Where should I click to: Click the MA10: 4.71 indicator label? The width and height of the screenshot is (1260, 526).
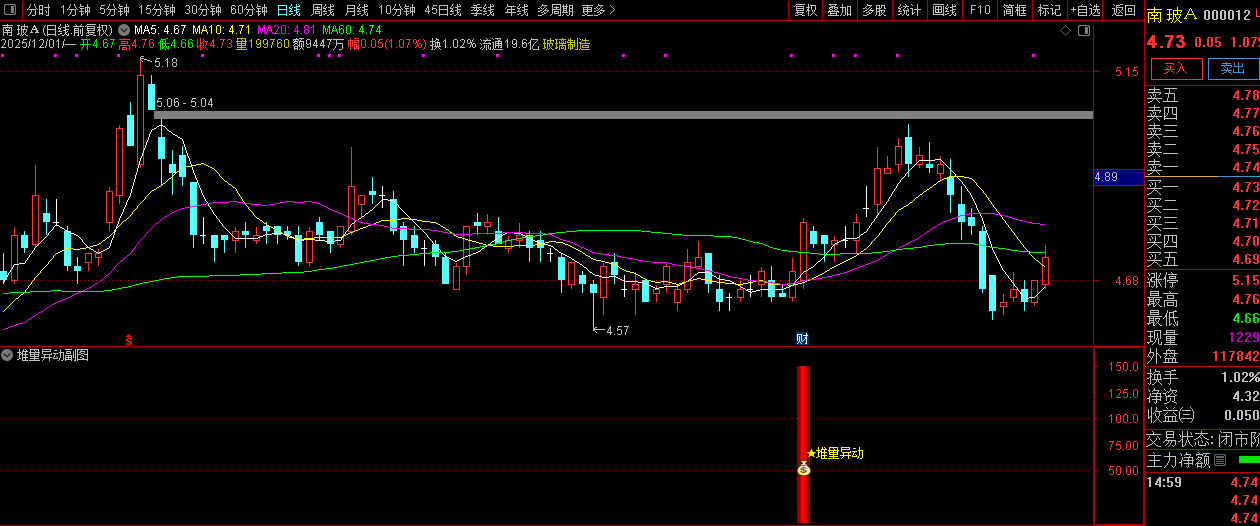220,30
